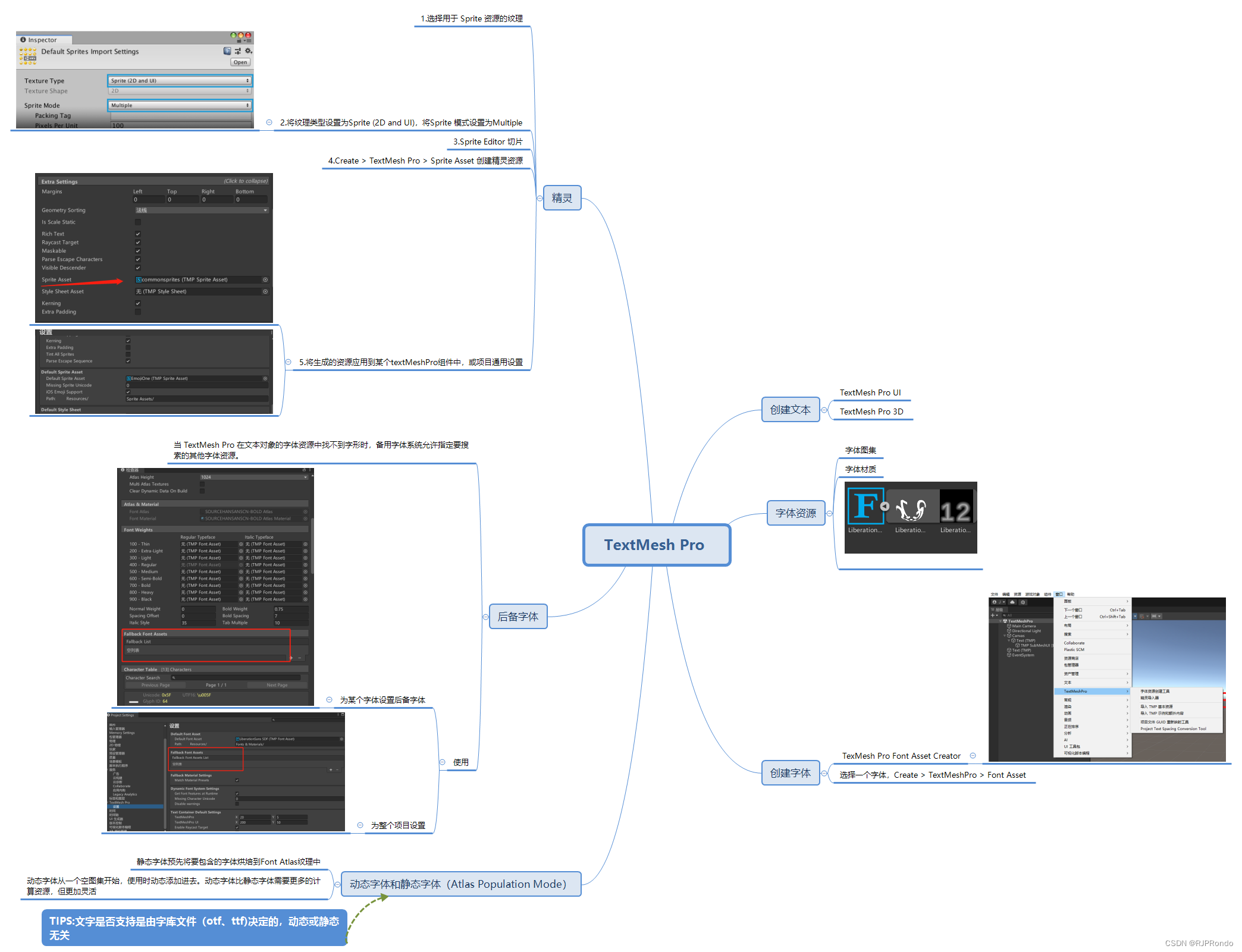1242x952 pixels.
Task: Click the Default Sprite Asset picker circle
Action: pyautogui.click(x=265, y=379)
